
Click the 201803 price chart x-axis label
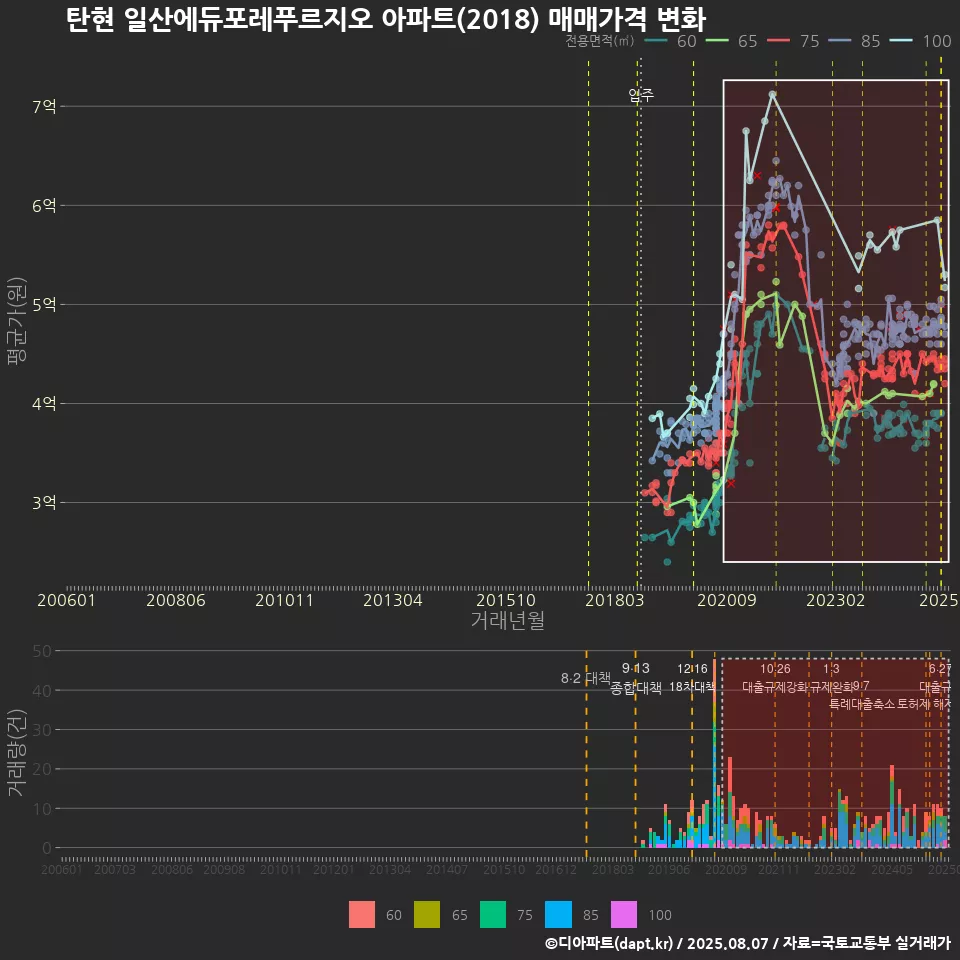615,600
